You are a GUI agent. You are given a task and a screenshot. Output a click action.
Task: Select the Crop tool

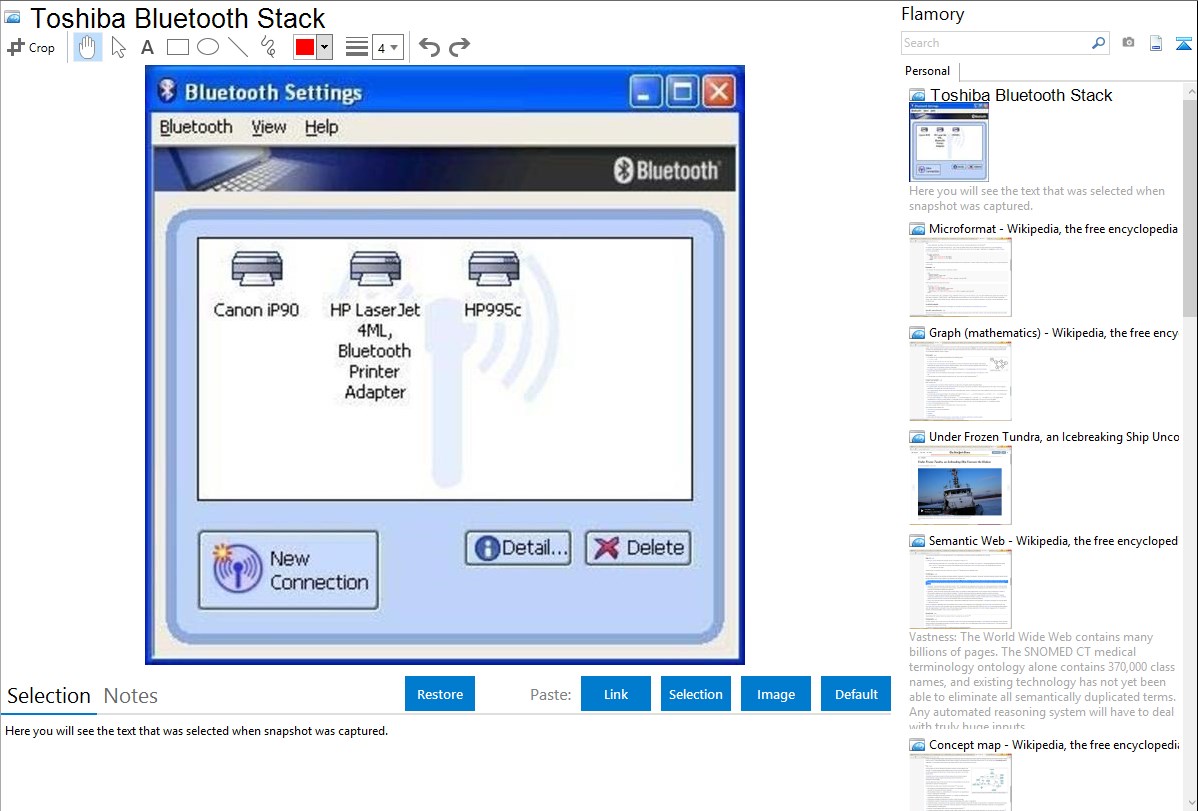pos(31,47)
